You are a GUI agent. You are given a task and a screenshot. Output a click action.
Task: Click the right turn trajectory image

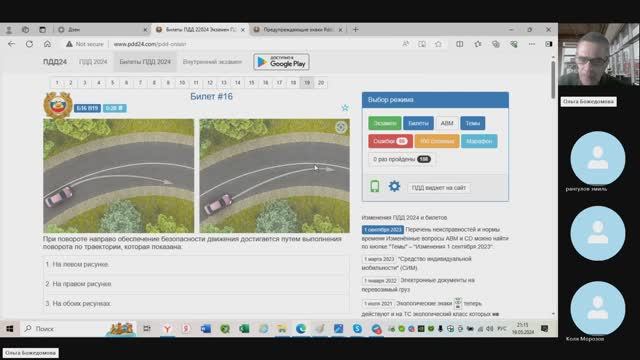[x=275, y=176]
